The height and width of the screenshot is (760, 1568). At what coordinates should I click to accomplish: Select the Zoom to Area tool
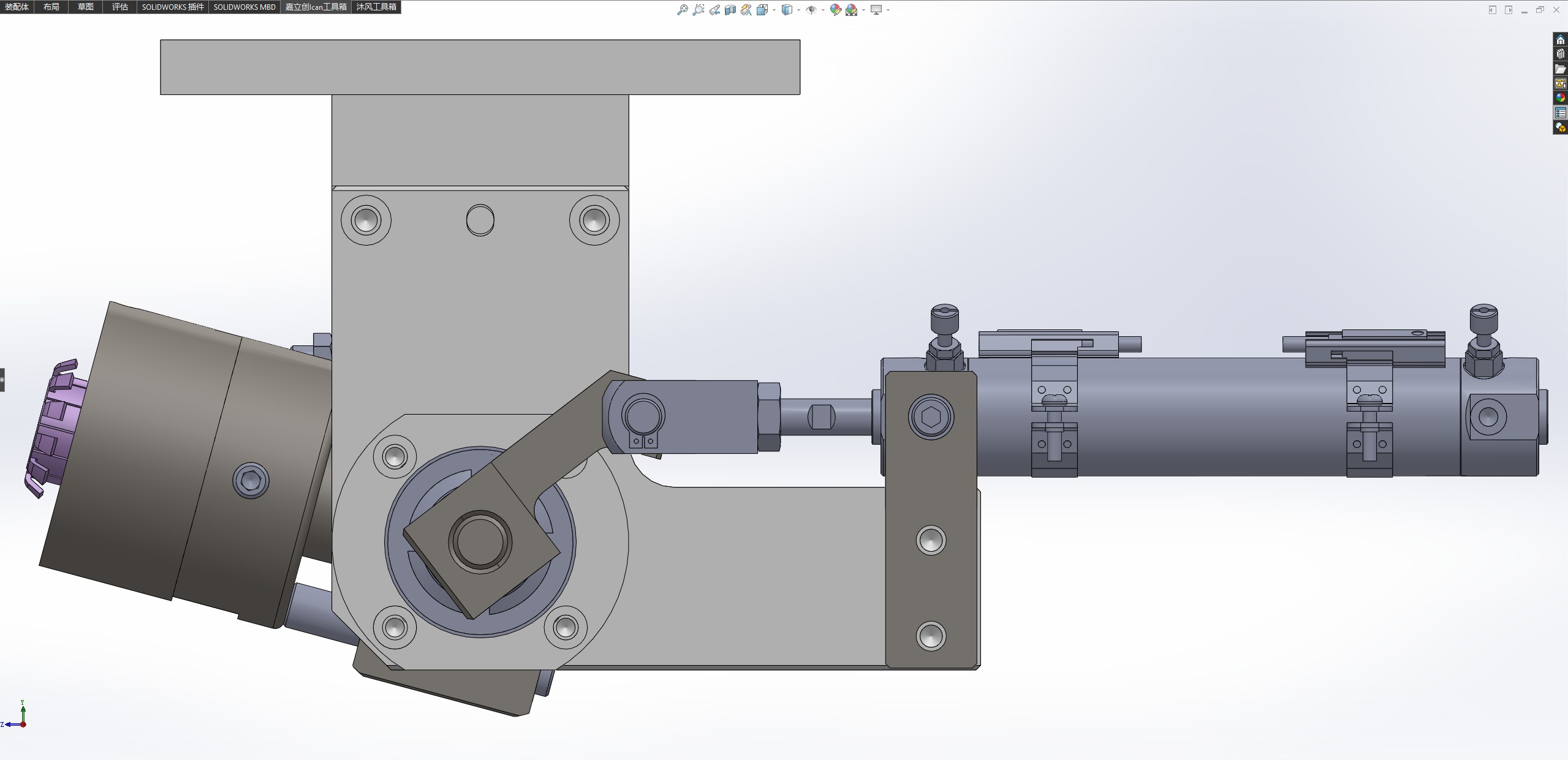(x=698, y=10)
